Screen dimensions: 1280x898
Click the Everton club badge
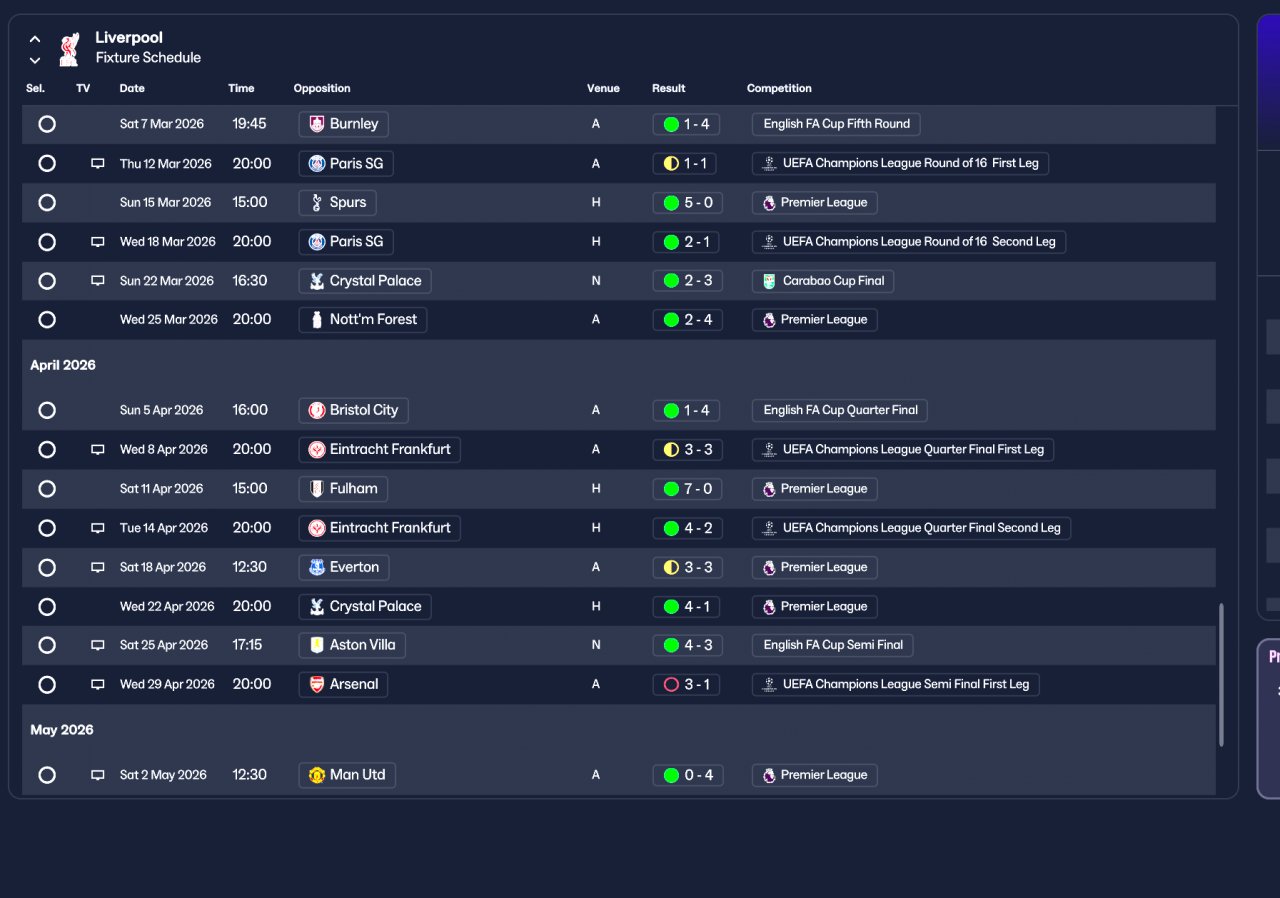click(x=317, y=567)
